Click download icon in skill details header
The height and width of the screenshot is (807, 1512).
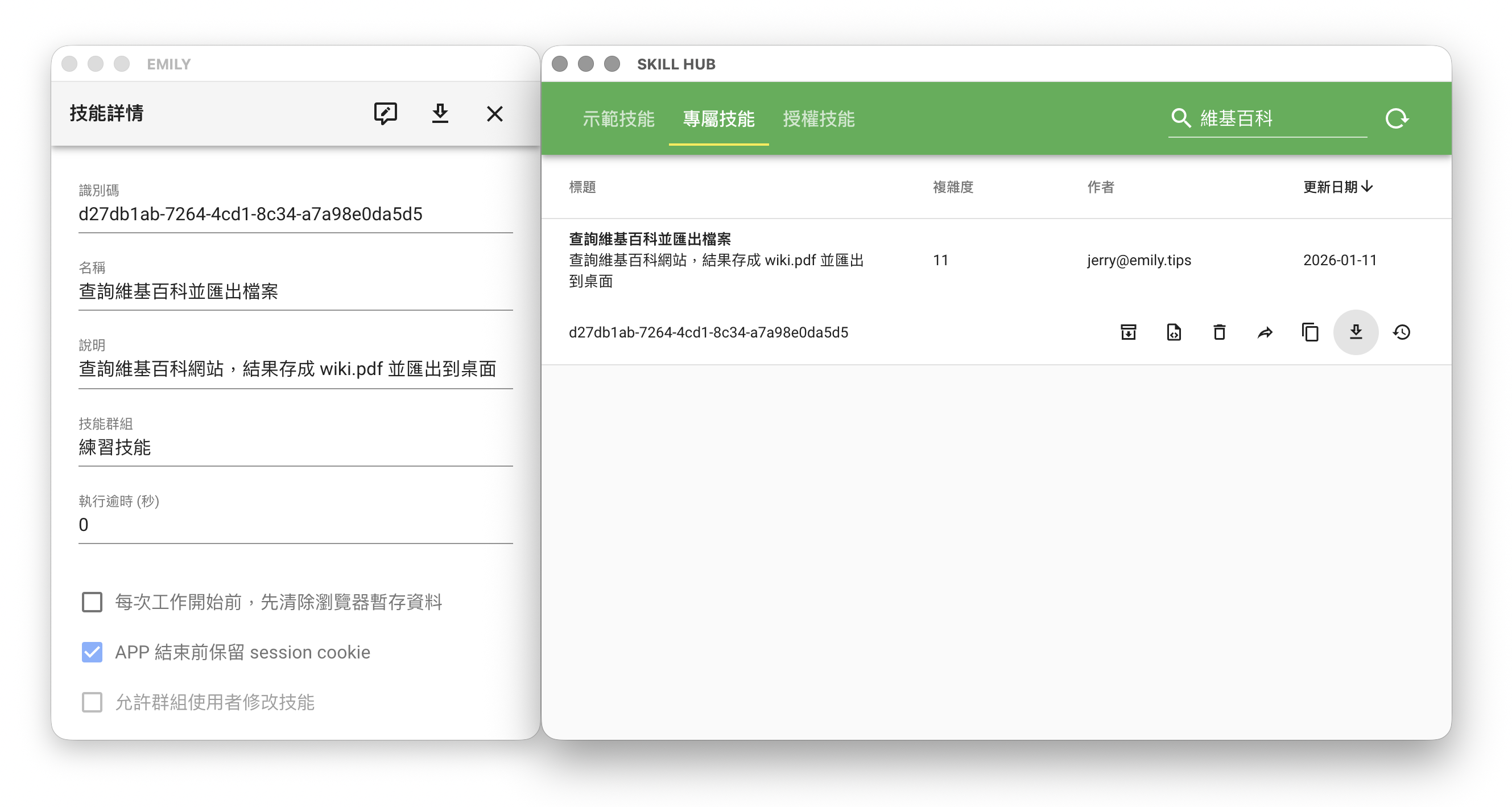(x=440, y=113)
